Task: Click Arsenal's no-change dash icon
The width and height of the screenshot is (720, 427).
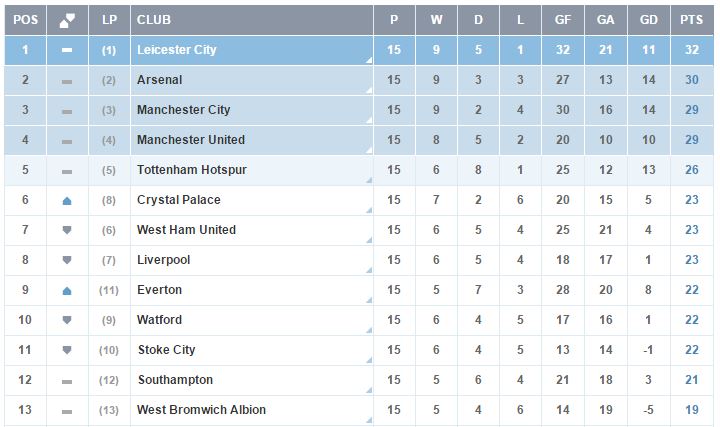Action: tap(67, 82)
